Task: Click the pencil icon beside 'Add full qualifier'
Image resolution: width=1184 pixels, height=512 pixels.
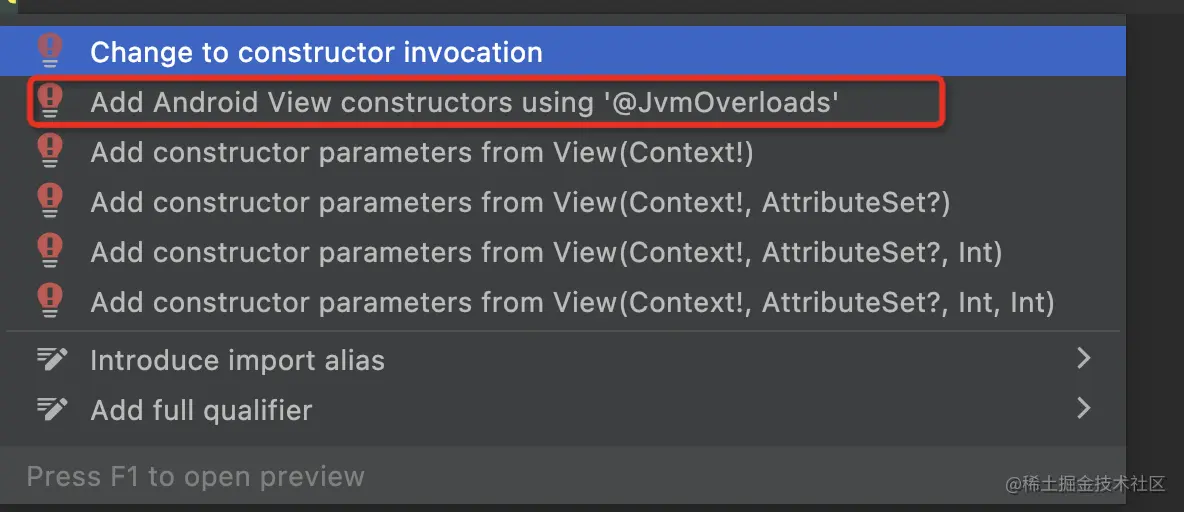Action: 52,409
